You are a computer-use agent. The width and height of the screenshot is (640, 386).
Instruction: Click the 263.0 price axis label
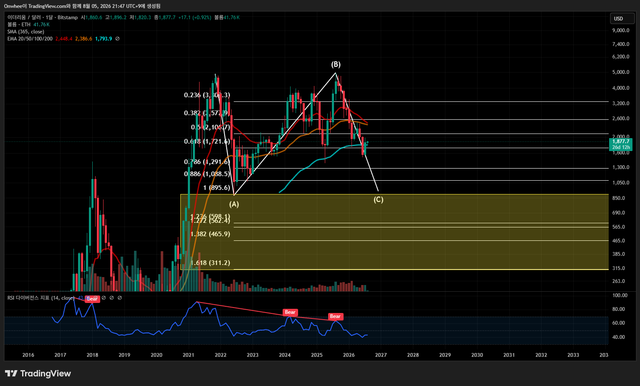click(x=618, y=281)
